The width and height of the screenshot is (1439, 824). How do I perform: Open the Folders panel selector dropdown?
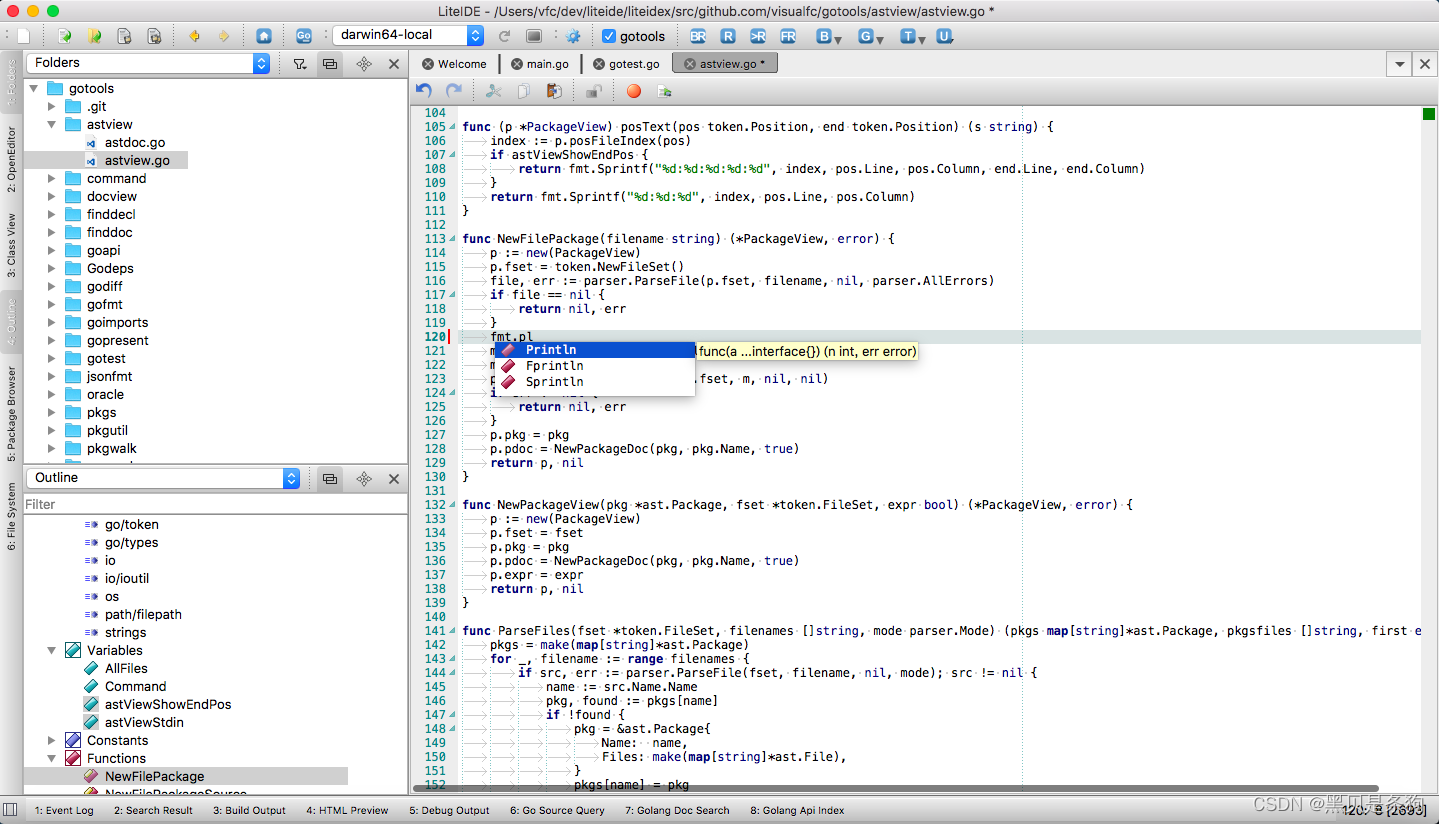coord(148,63)
